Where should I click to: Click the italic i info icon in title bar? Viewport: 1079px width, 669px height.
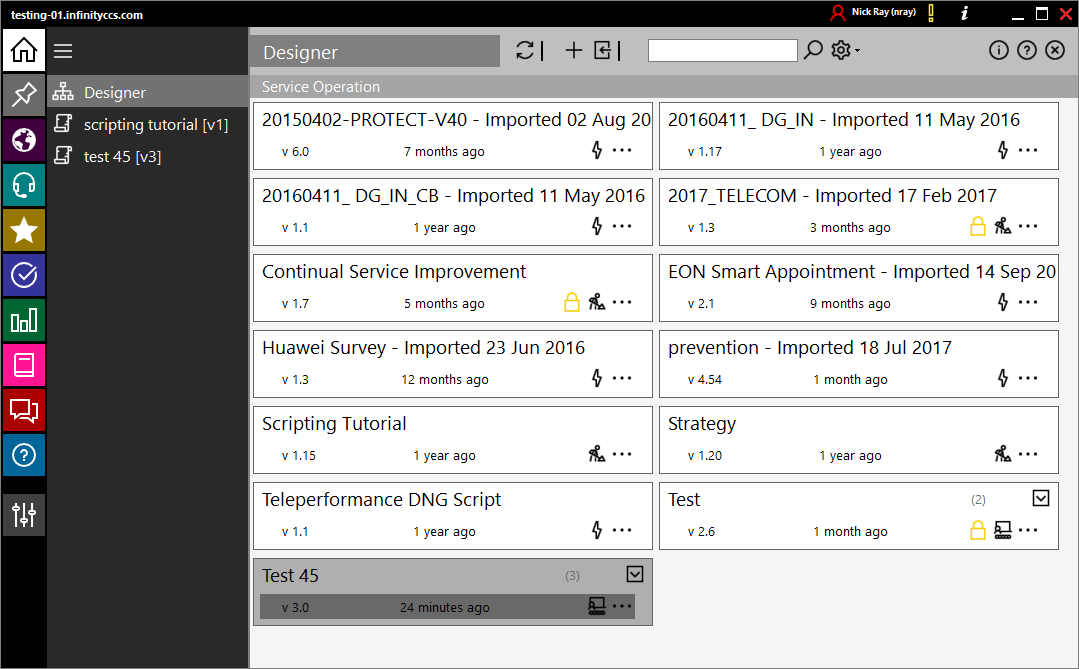click(x=965, y=12)
